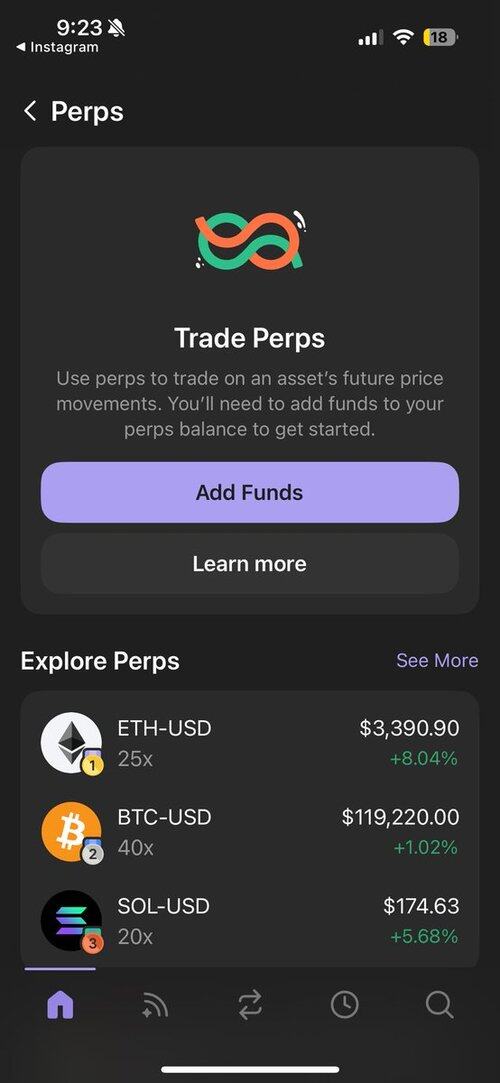The height and width of the screenshot is (1083, 500).
Task: Click the Add Funds button
Action: click(250, 492)
